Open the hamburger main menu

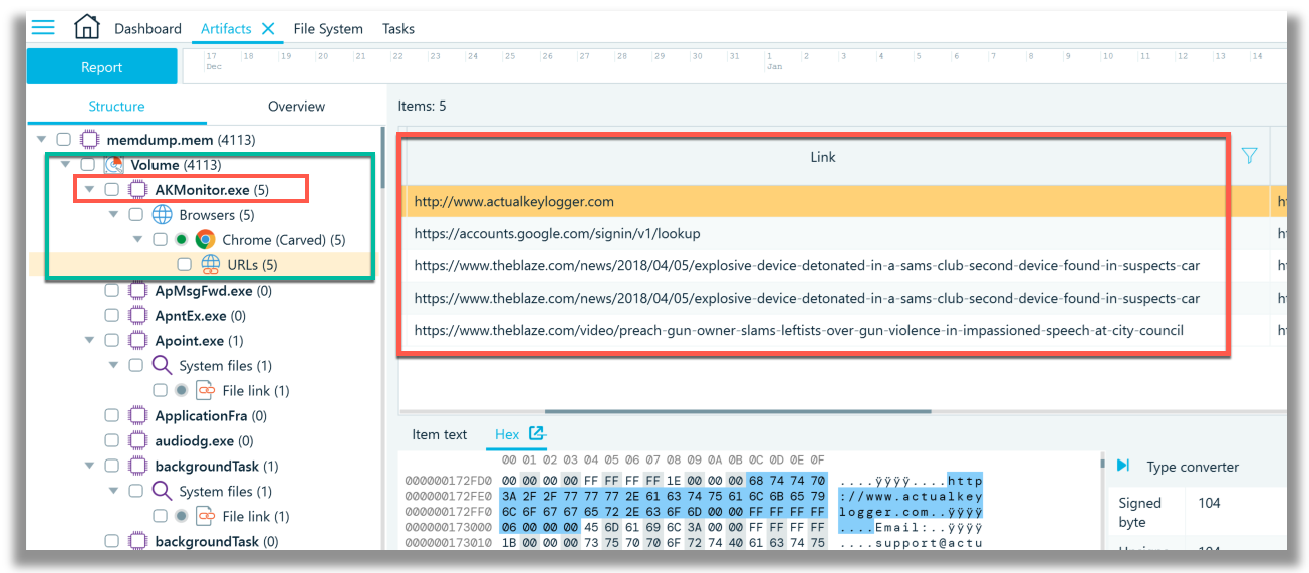click(x=43, y=27)
